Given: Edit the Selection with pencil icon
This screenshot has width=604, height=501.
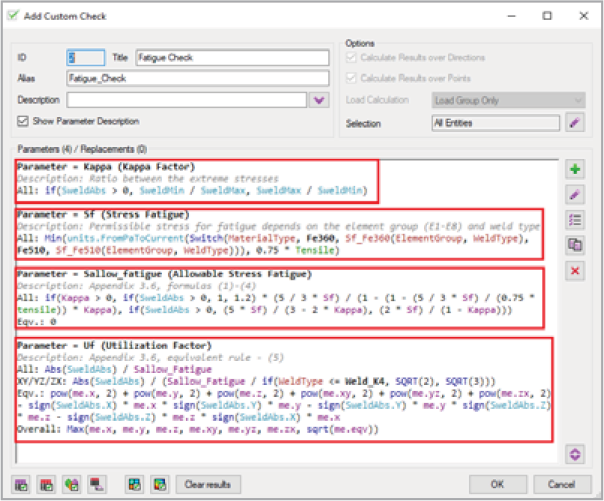Looking at the screenshot, I should click(575, 123).
